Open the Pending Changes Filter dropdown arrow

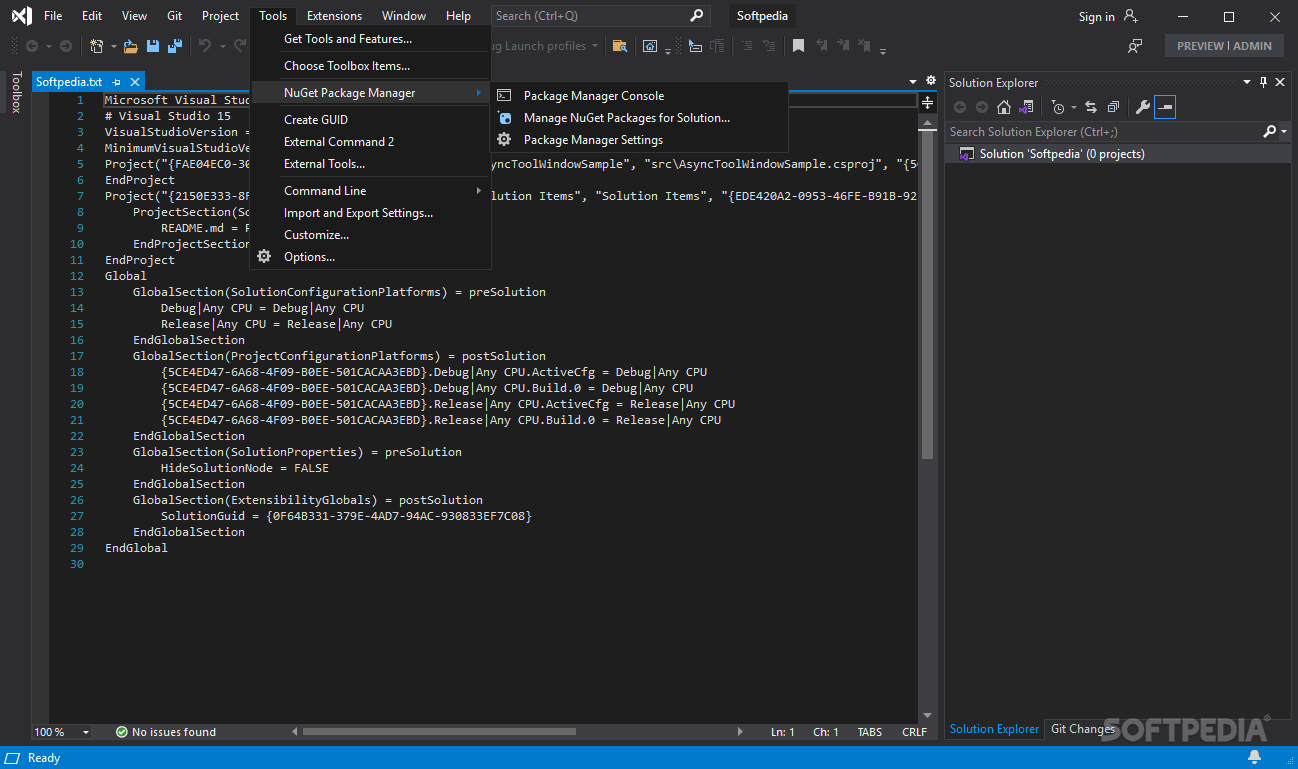click(1073, 107)
